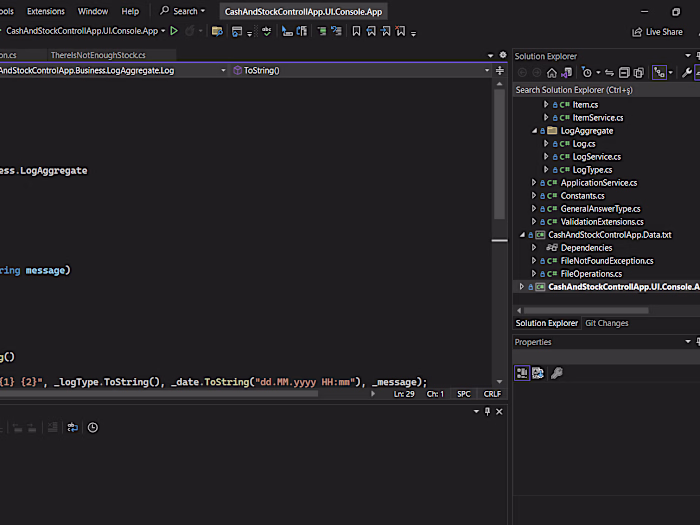700x525 pixels.
Task: Click the Home icon in Solution Explorer
Action: (x=551, y=73)
